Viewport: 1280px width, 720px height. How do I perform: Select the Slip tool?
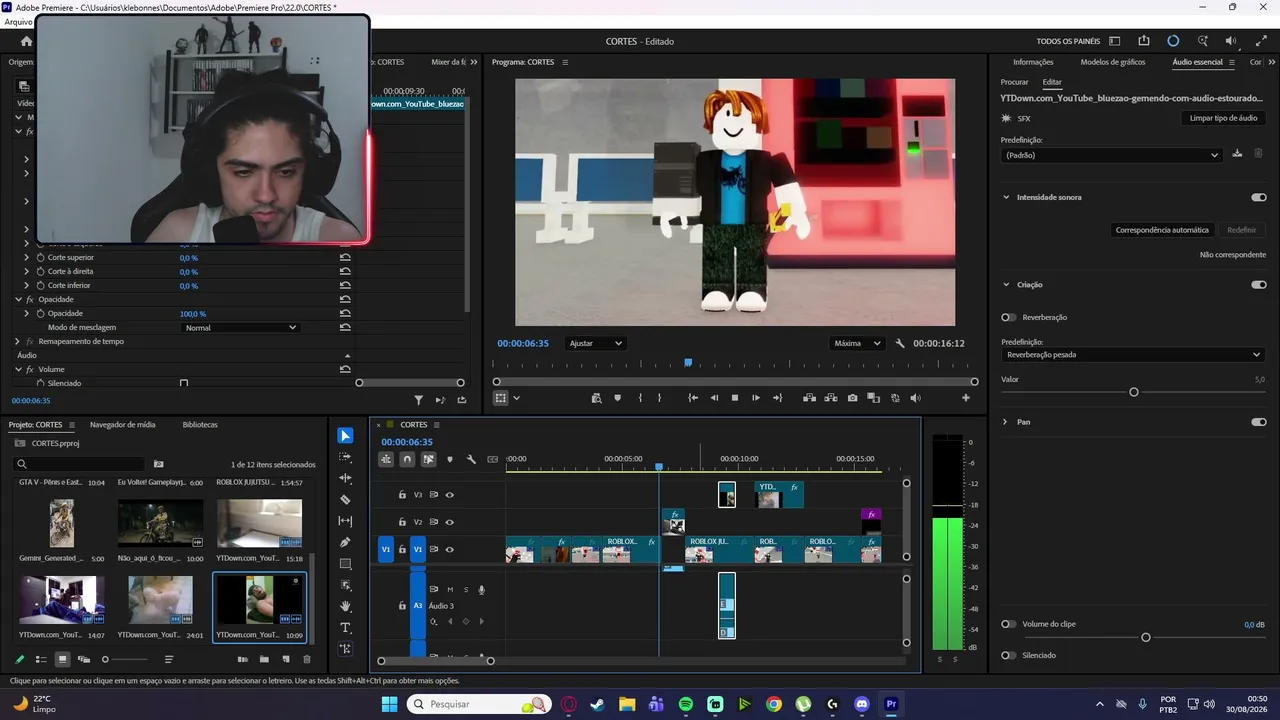(345, 521)
